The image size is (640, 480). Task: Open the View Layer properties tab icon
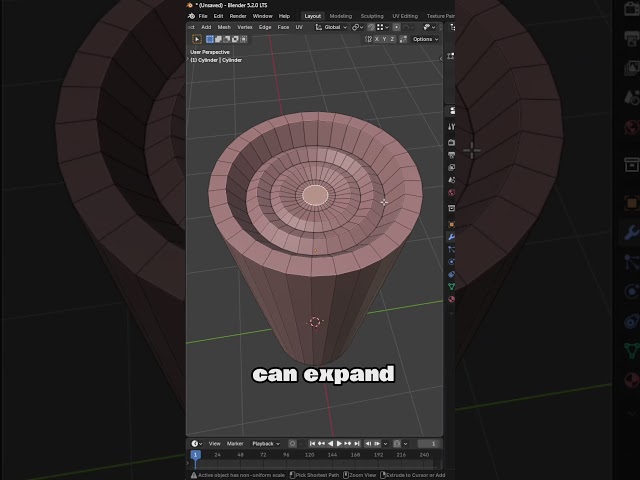[x=451, y=167]
